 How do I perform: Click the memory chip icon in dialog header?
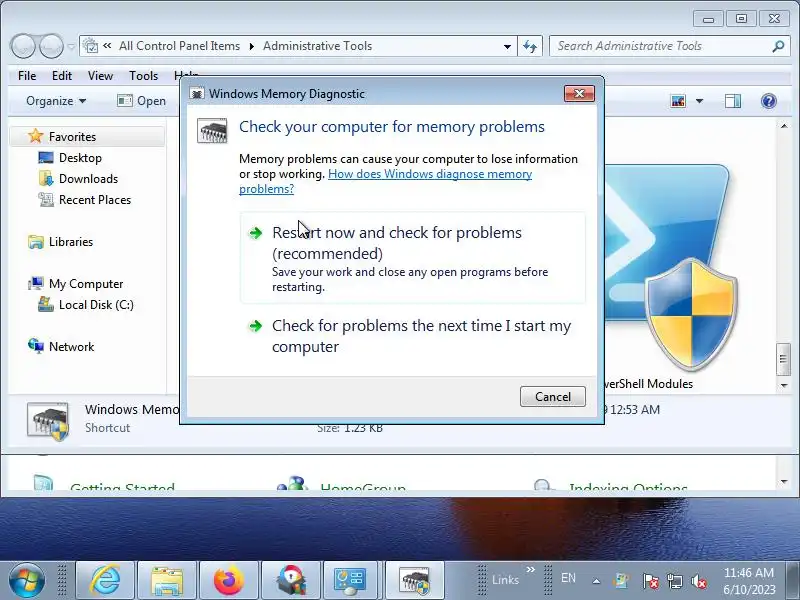[212, 131]
